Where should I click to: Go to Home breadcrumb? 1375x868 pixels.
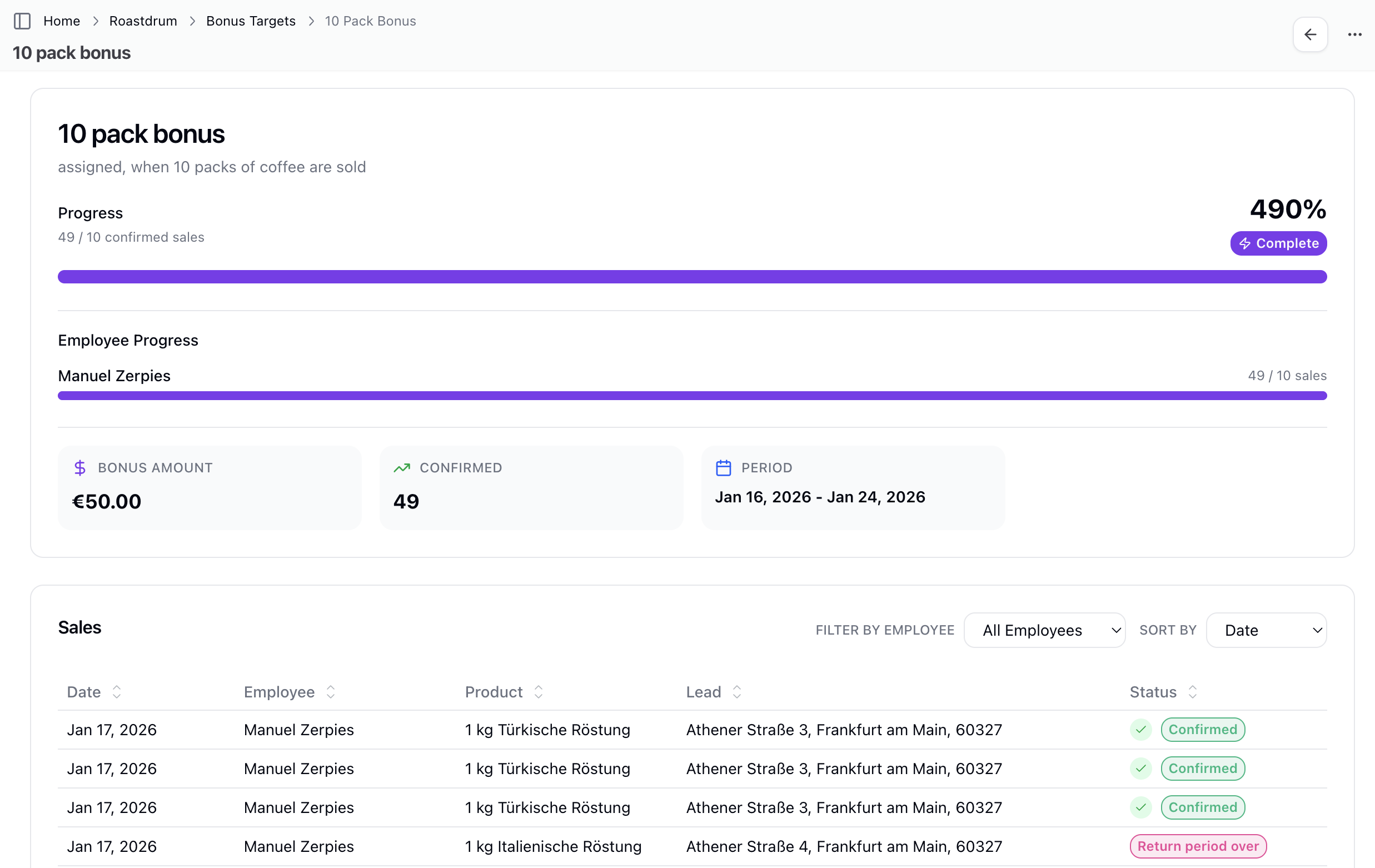click(62, 21)
